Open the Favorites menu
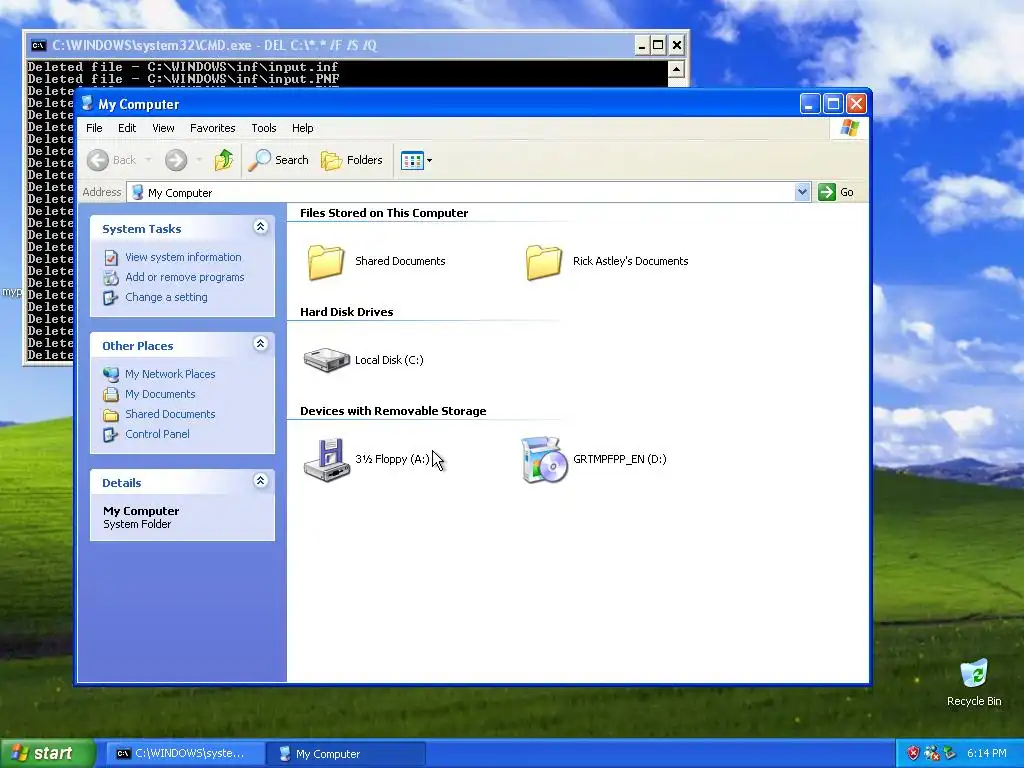1024x768 pixels. 212,128
